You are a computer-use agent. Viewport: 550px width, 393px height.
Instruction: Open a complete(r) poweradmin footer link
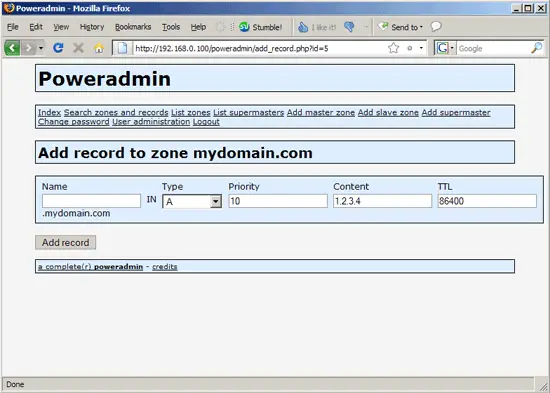coord(90,267)
